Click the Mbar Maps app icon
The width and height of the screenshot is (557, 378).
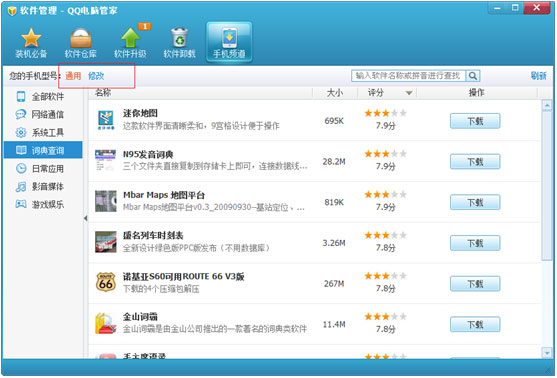(x=106, y=201)
